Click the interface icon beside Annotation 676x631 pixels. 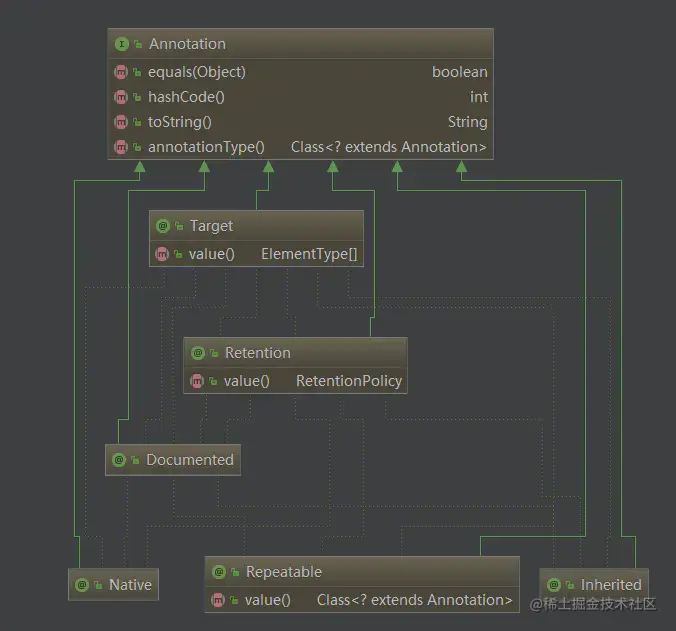pos(122,44)
